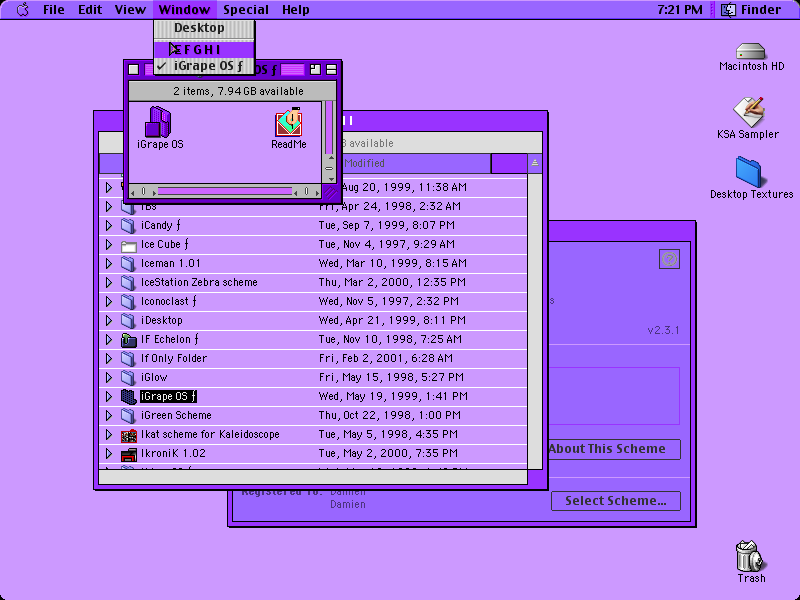
Task: Toggle the sort order button in list header
Action: coord(534,163)
